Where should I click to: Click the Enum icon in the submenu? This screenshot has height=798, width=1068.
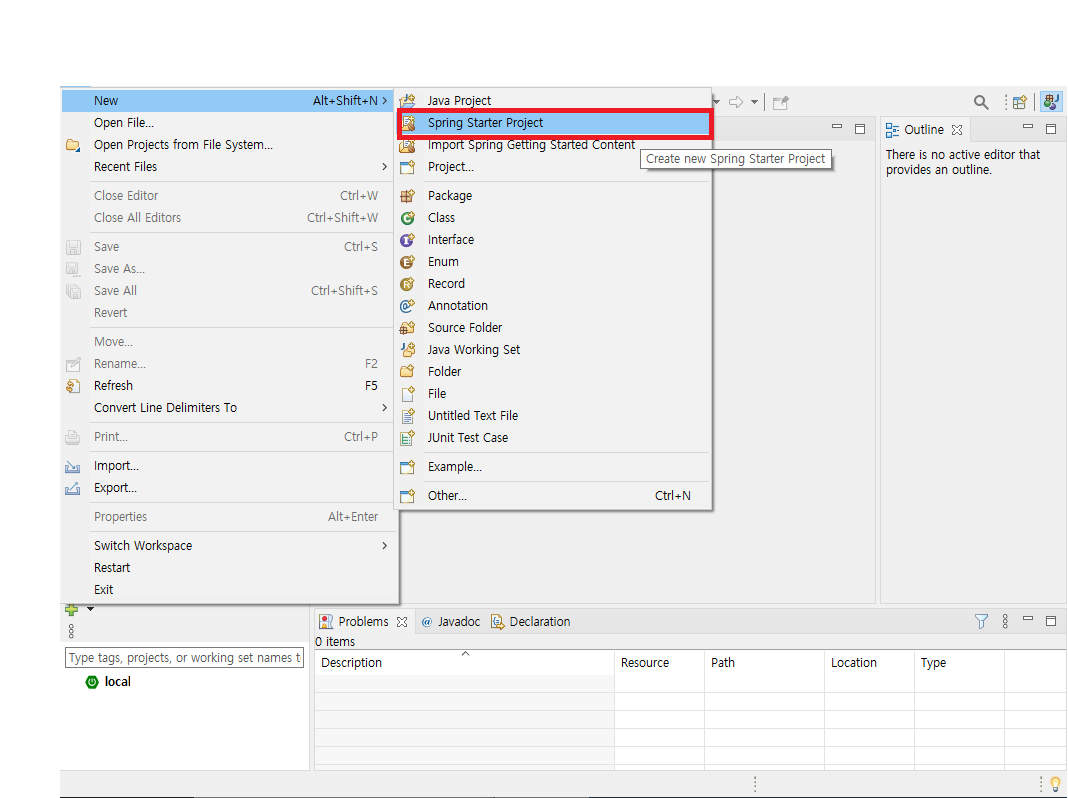407,261
